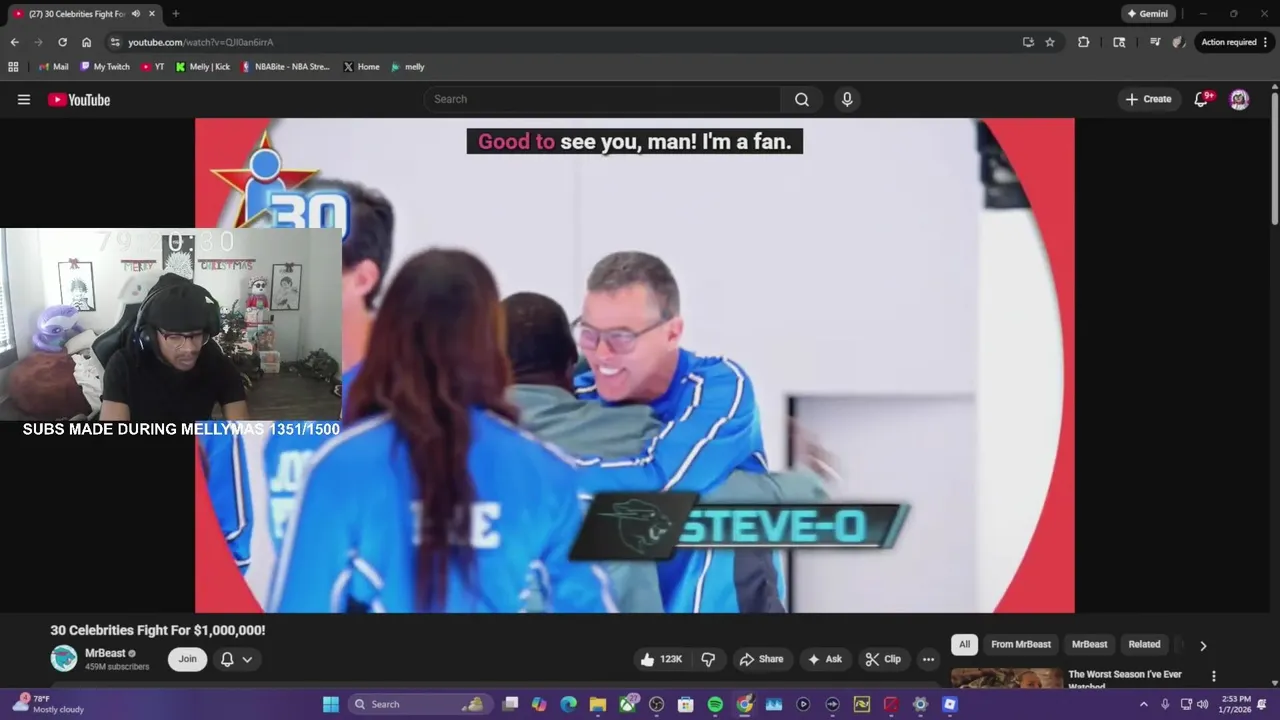Select the All filter chip

tap(964, 644)
